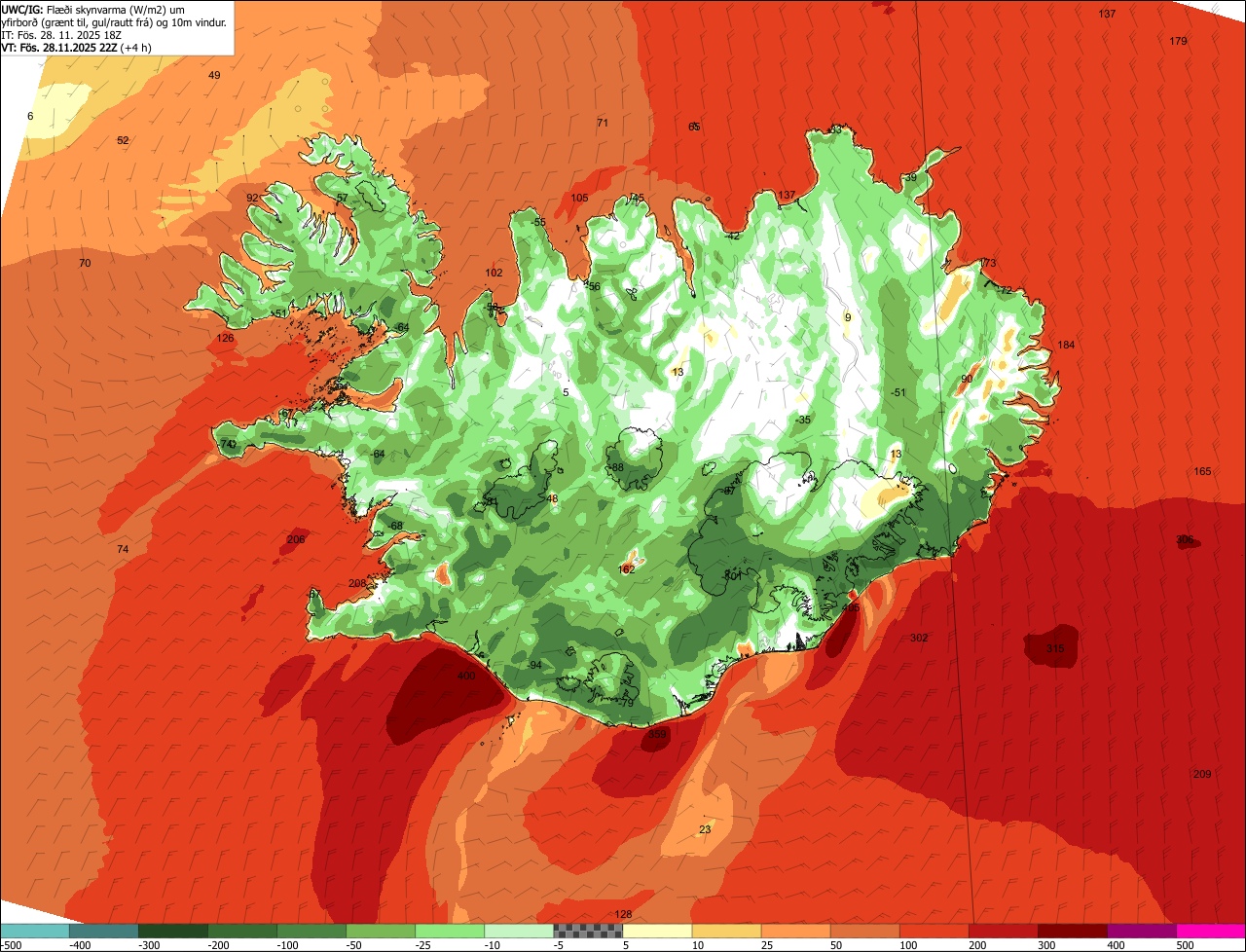Click the map value '88' on the central glacier
Viewport: 1246px width, 952px height.
pyautogui.click(x=617, y=467)
